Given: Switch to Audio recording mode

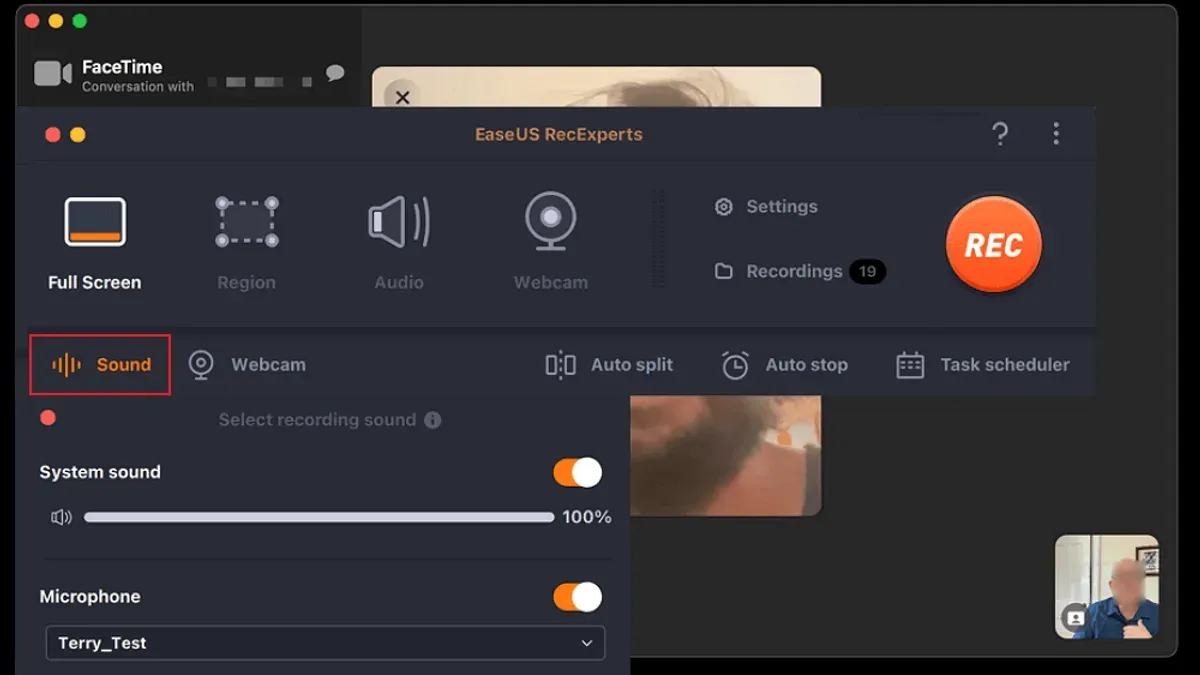Looking at the screenshot, I should [399, 244].
